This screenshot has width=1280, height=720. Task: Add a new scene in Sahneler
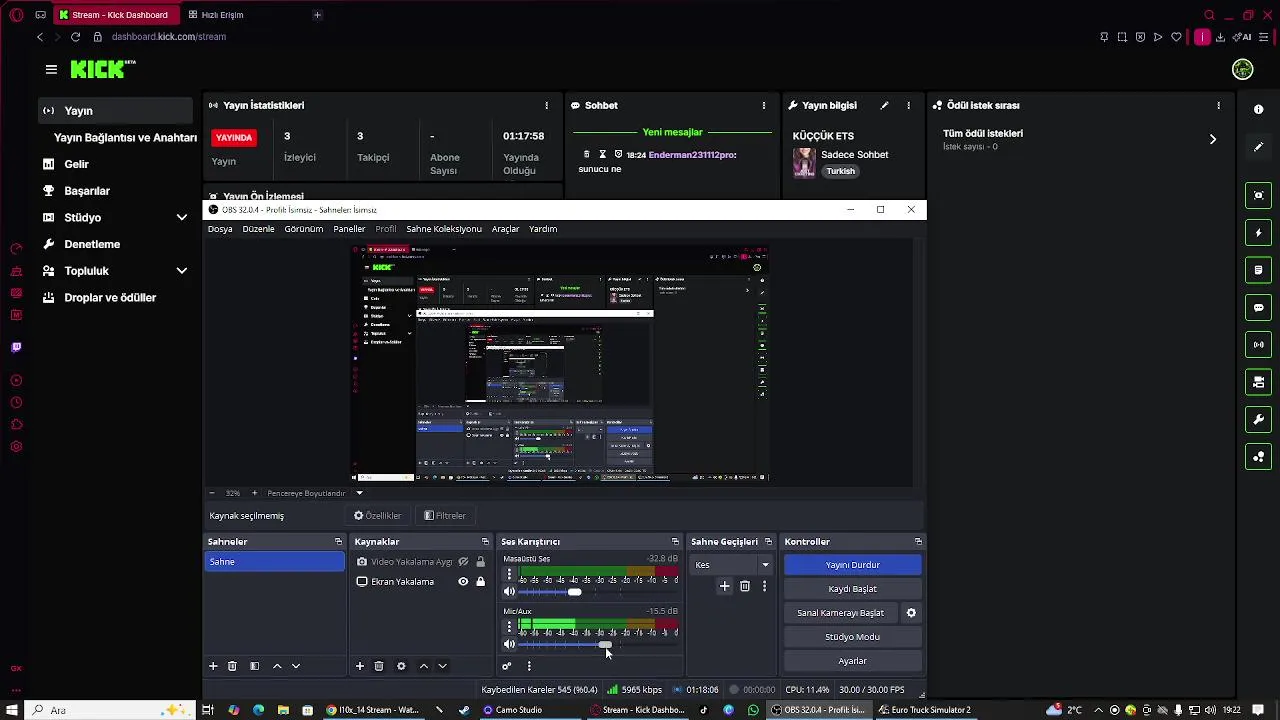pyautogui.click(x=213, y=666)
